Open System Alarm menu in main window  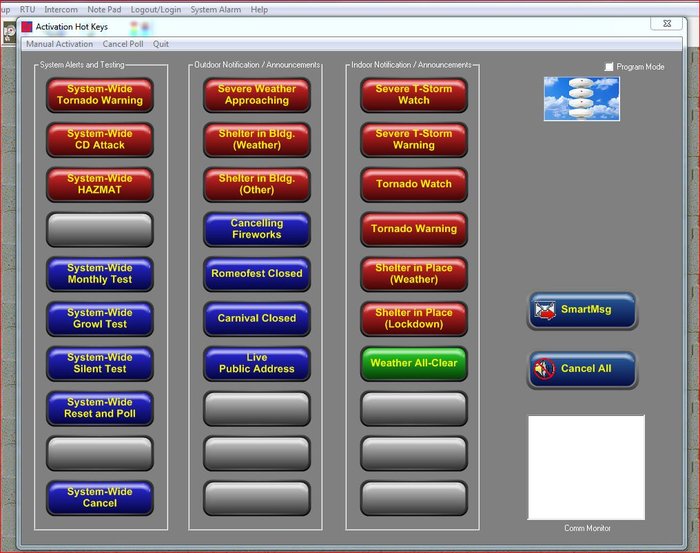pos(216,9)
